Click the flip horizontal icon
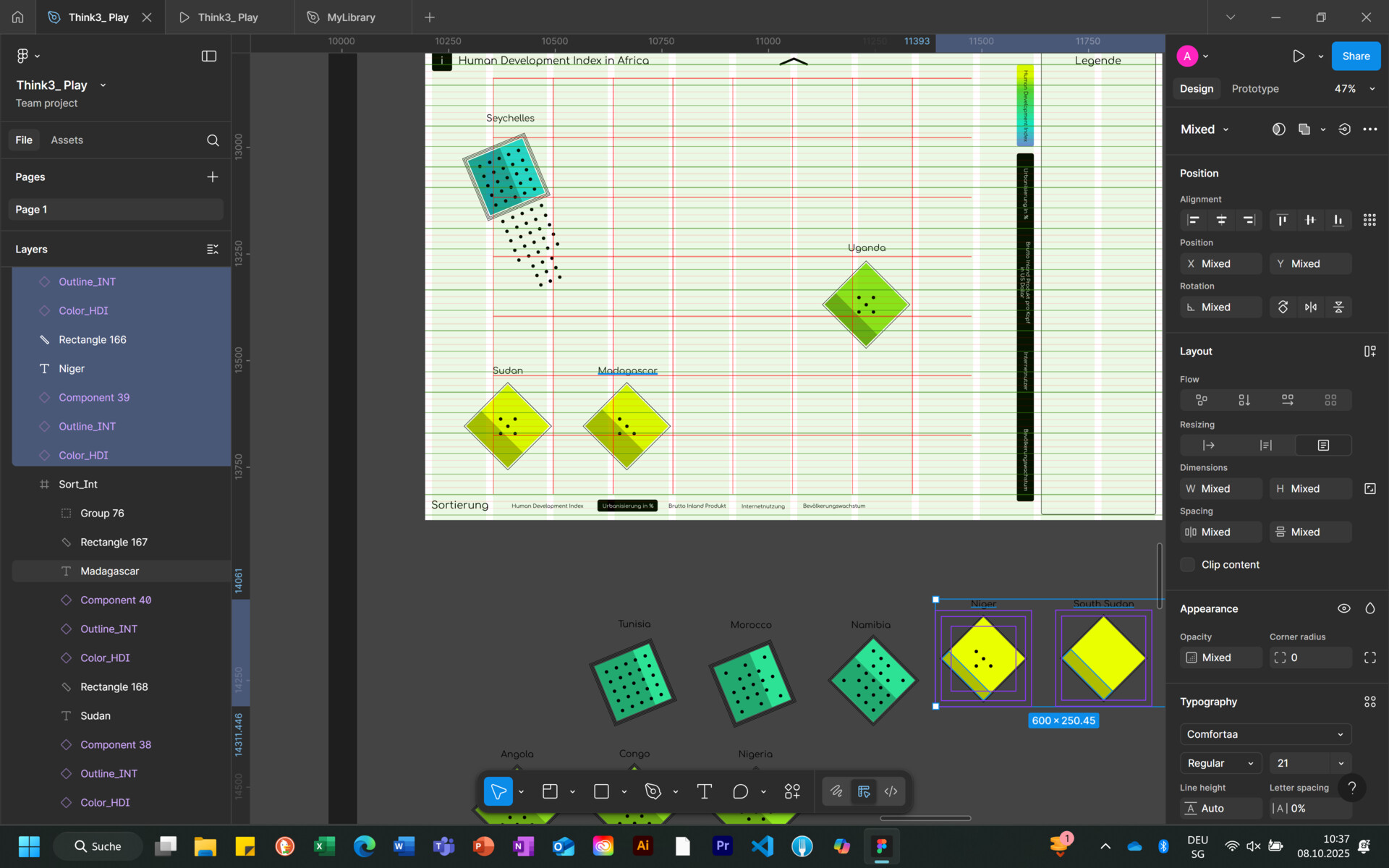This screenshot has height=868, width=1389. 1311,307
